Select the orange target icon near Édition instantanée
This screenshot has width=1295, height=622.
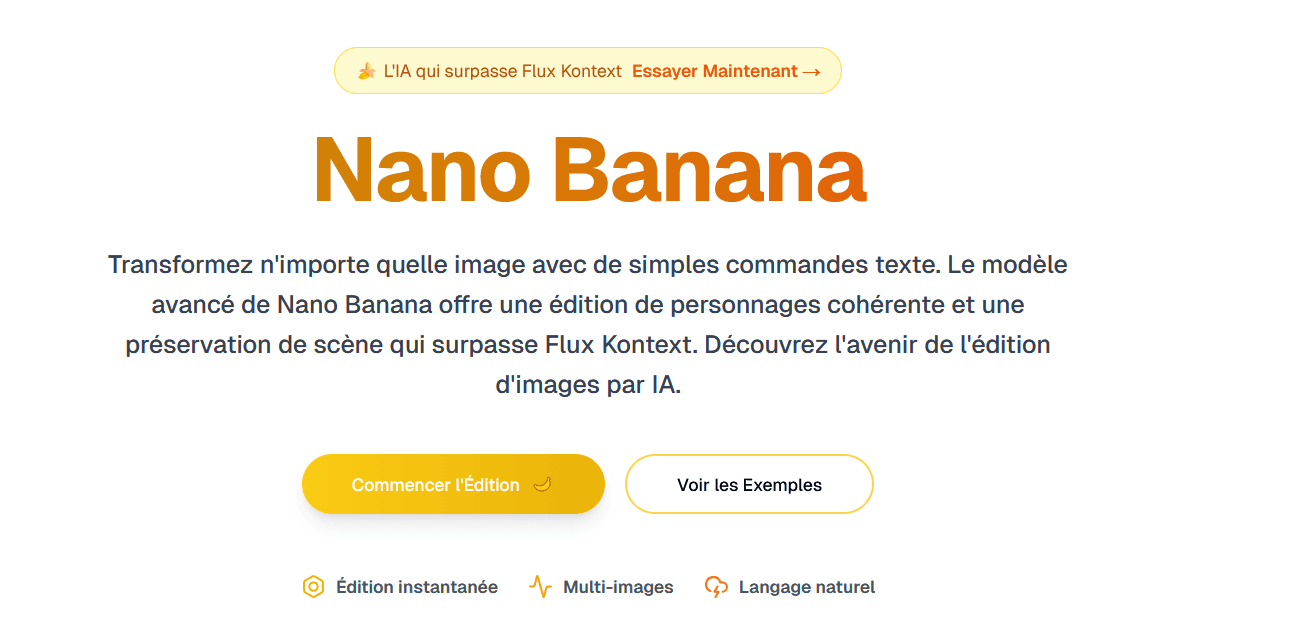coord(312,585)
